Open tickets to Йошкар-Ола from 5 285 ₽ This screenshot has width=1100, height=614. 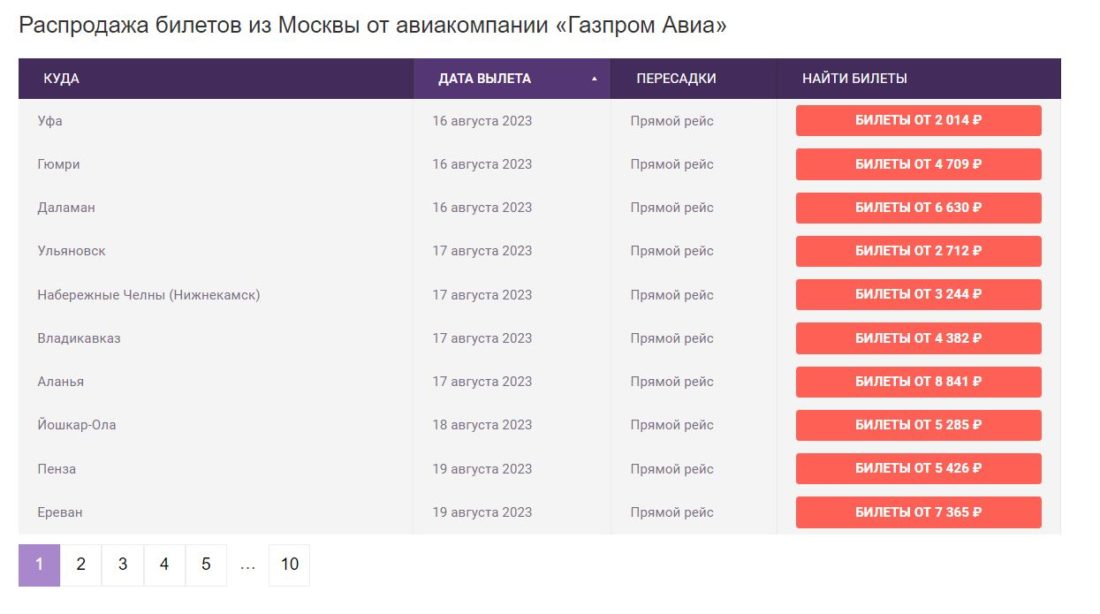click(917, 425)
